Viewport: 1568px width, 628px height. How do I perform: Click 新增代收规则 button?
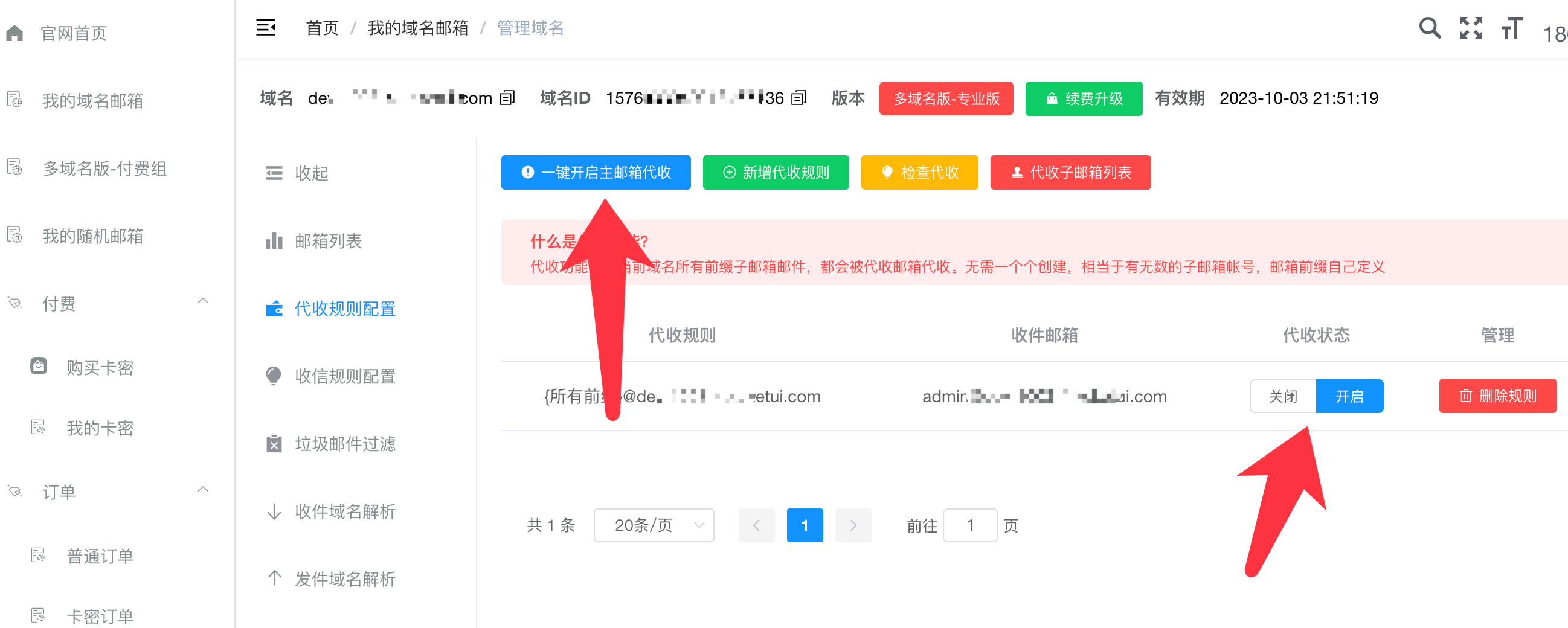(776, 172)
